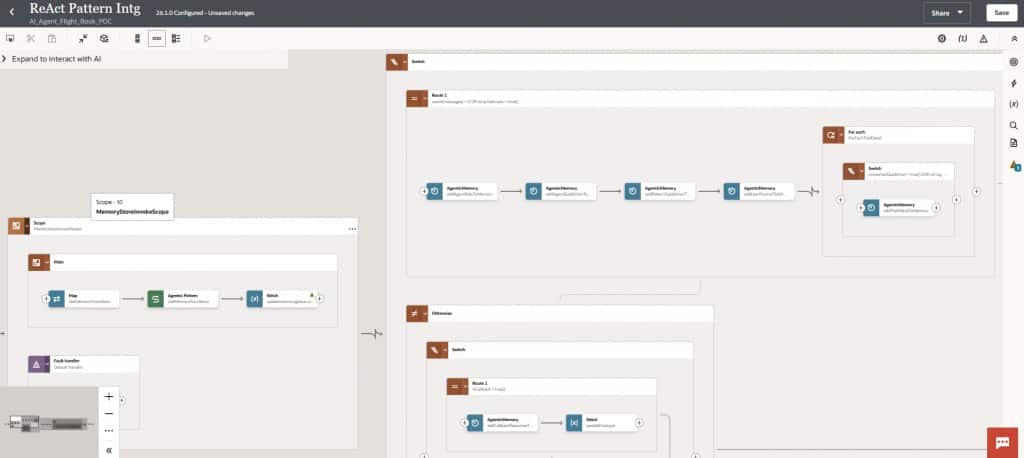Open the Primary info circle icon

coord(942,39)
